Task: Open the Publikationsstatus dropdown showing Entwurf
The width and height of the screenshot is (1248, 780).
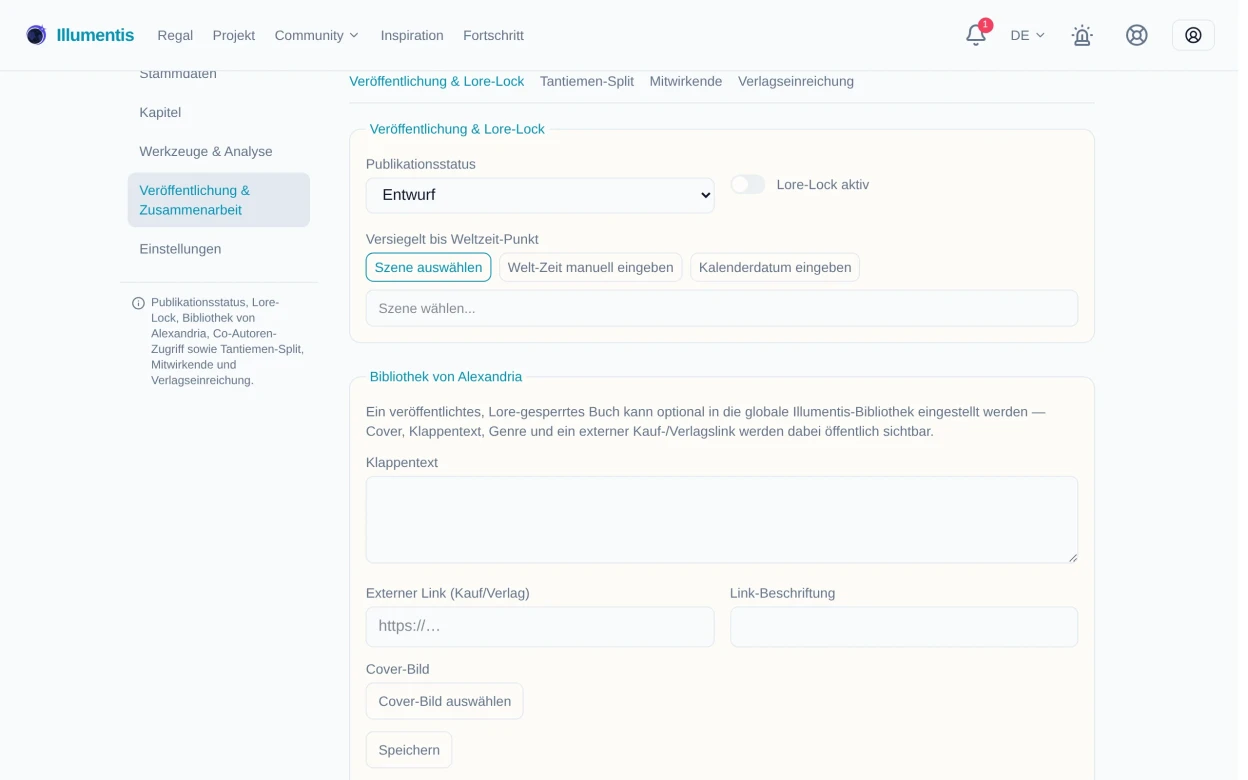Action: pyautogui.click(x=540, y=195)
